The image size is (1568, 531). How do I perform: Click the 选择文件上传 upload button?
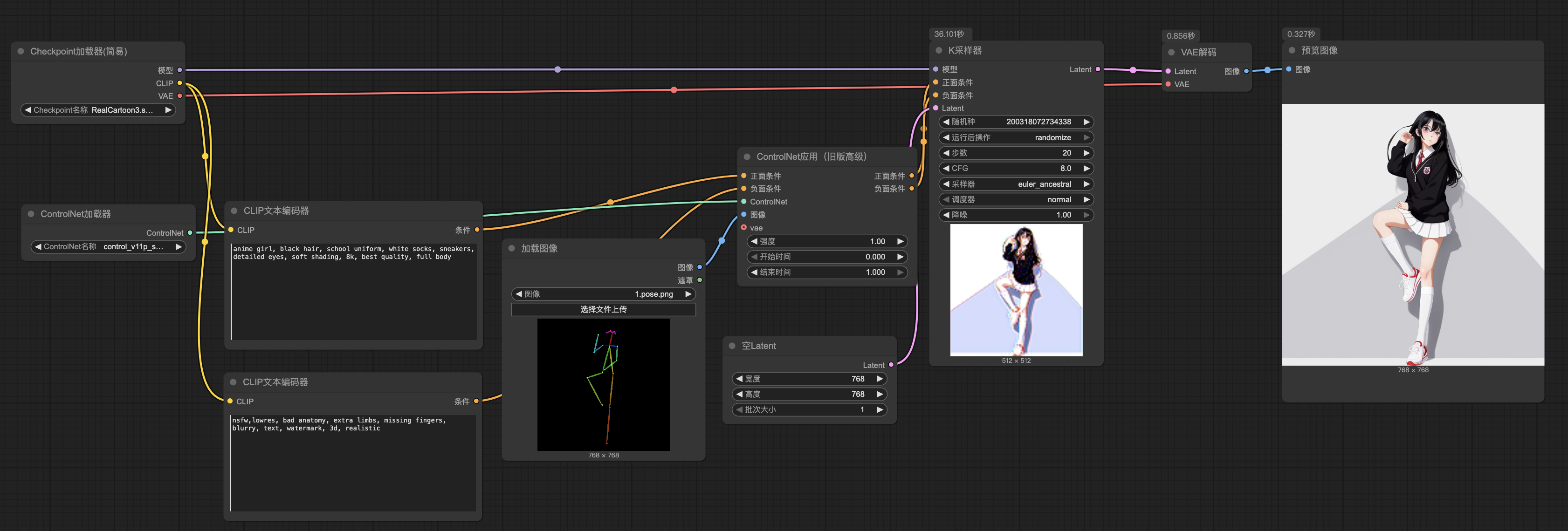click(603, 309)
